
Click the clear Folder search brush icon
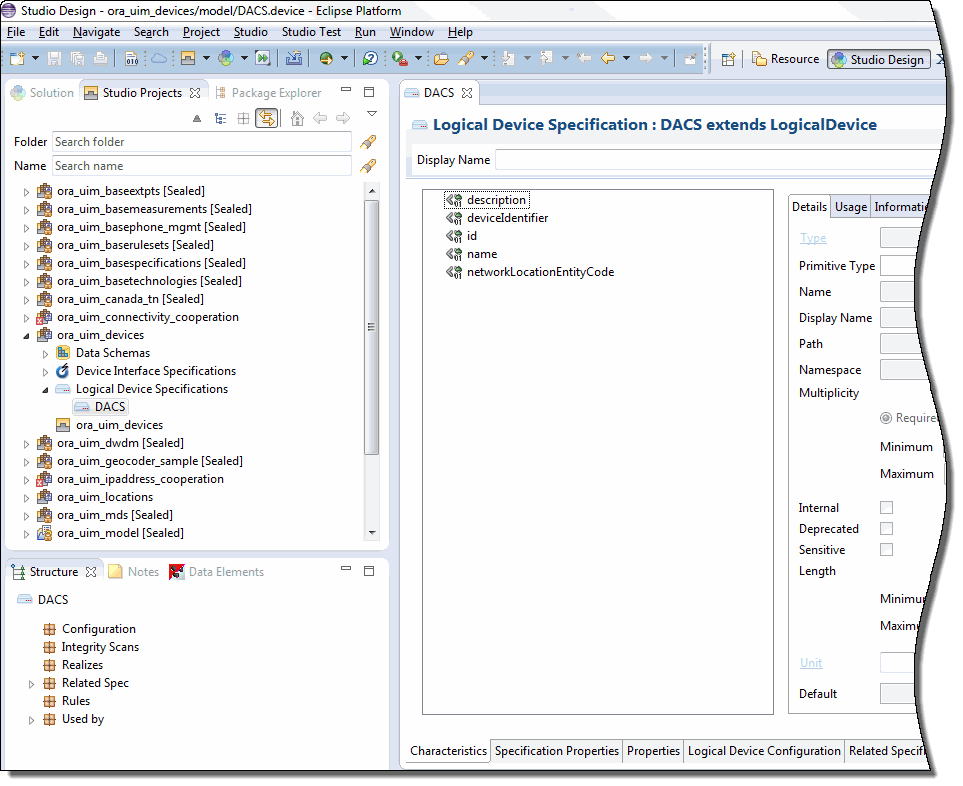(x=368, y=142)
